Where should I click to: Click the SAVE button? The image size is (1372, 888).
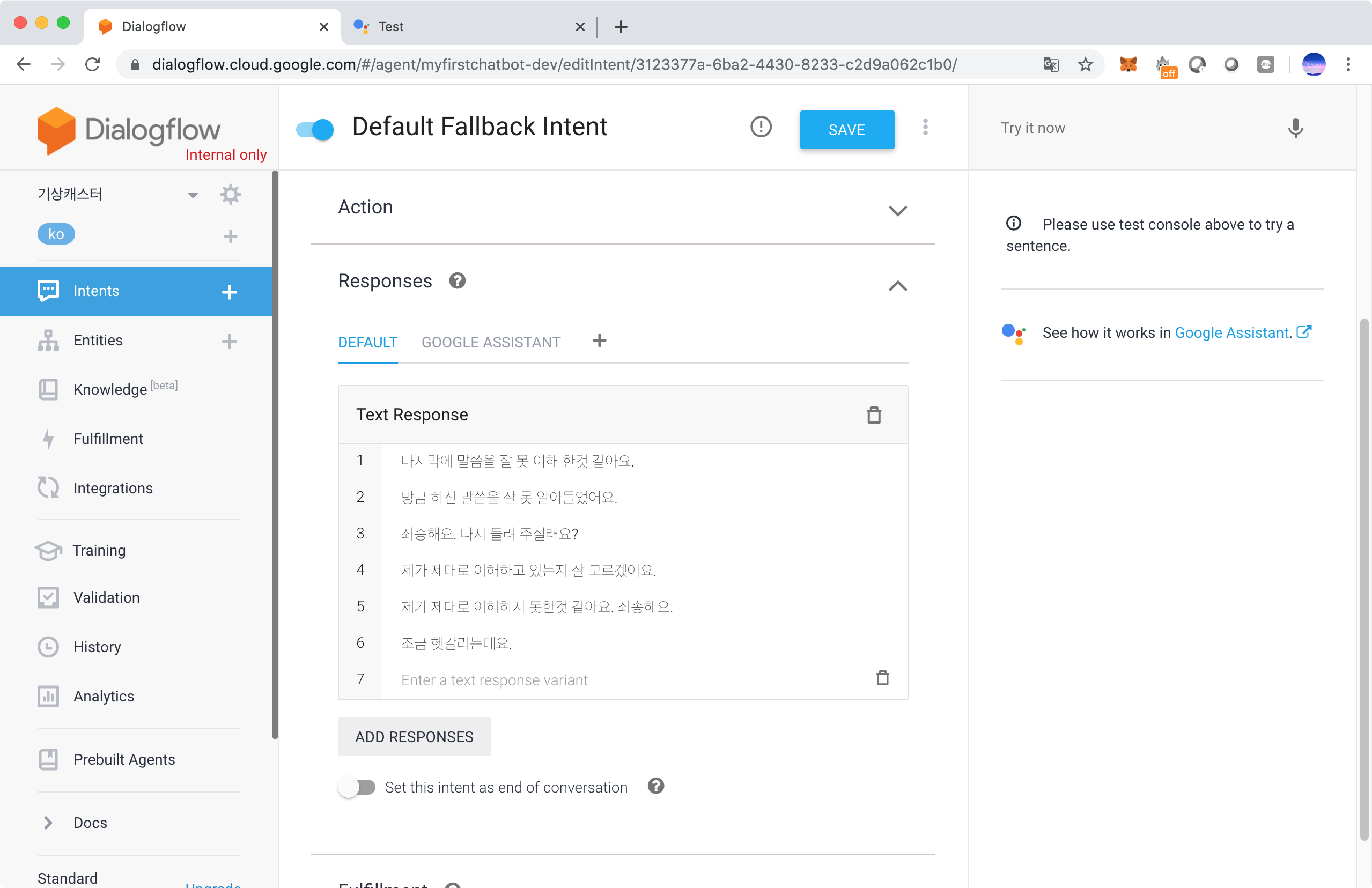846,130
